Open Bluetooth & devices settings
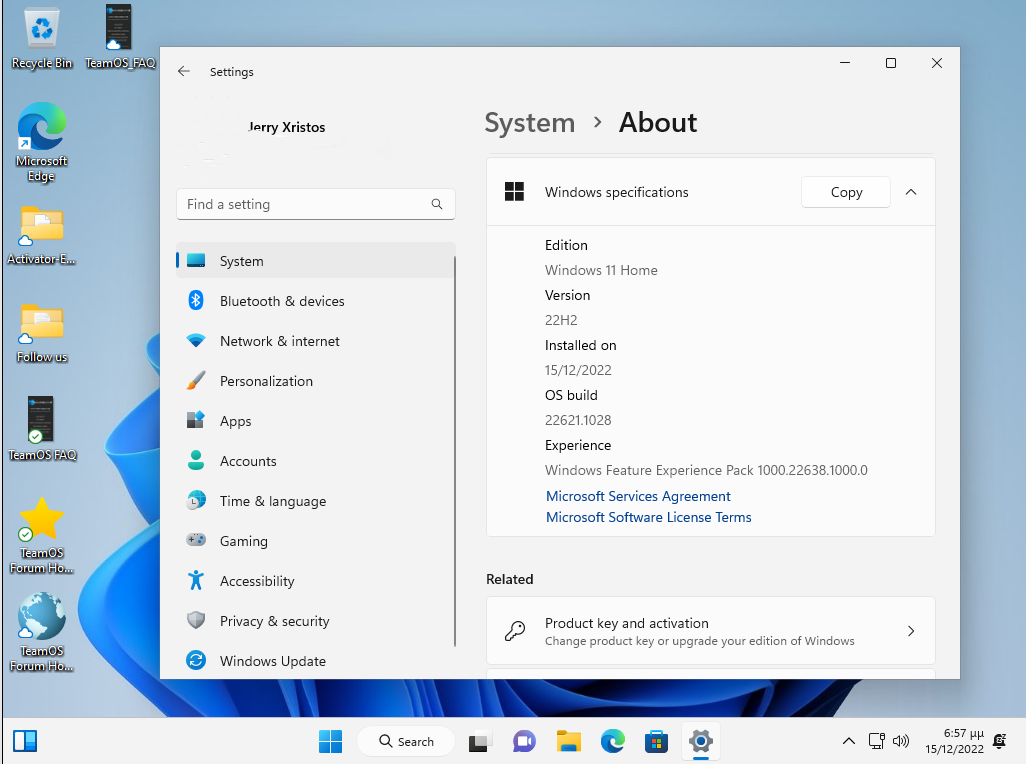 [281, 301]
